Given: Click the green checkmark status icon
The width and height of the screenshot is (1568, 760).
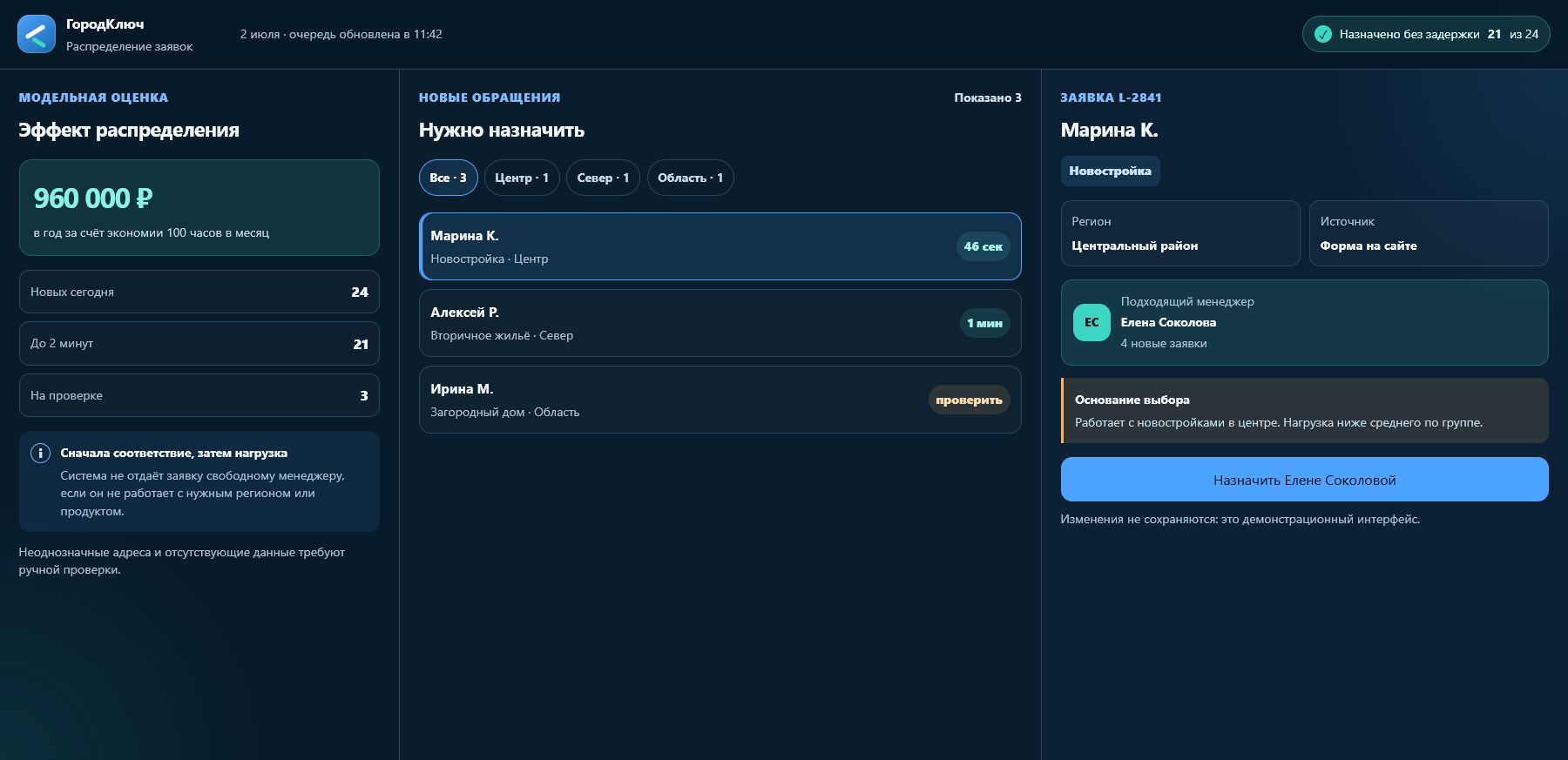Looking at the screenshot, I should click(x=1322, y=35).
